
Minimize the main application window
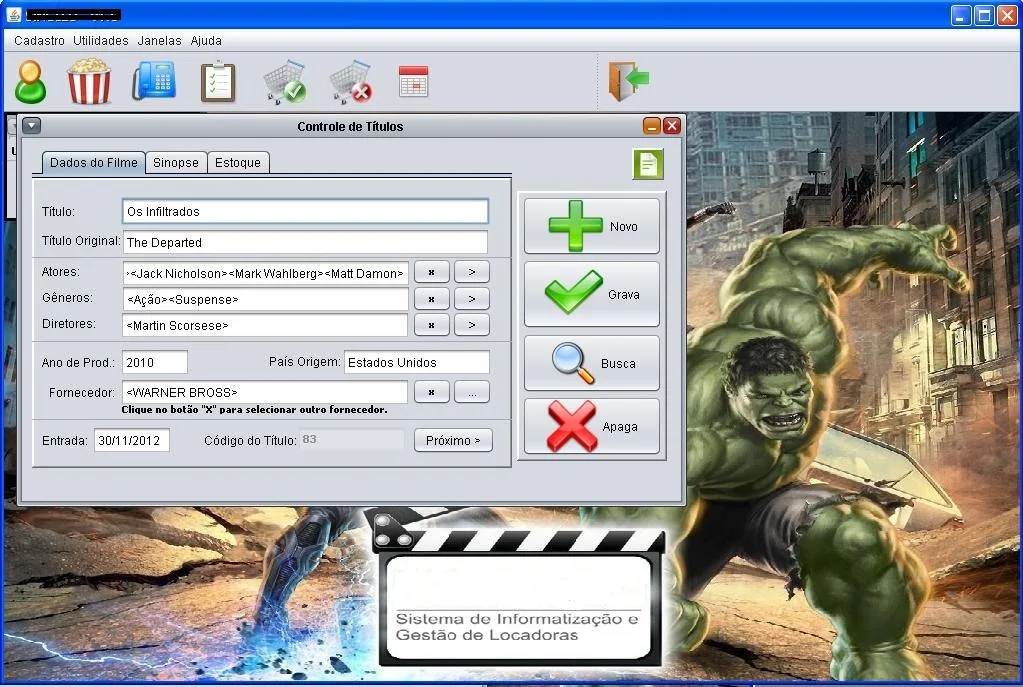coord(960,15)
